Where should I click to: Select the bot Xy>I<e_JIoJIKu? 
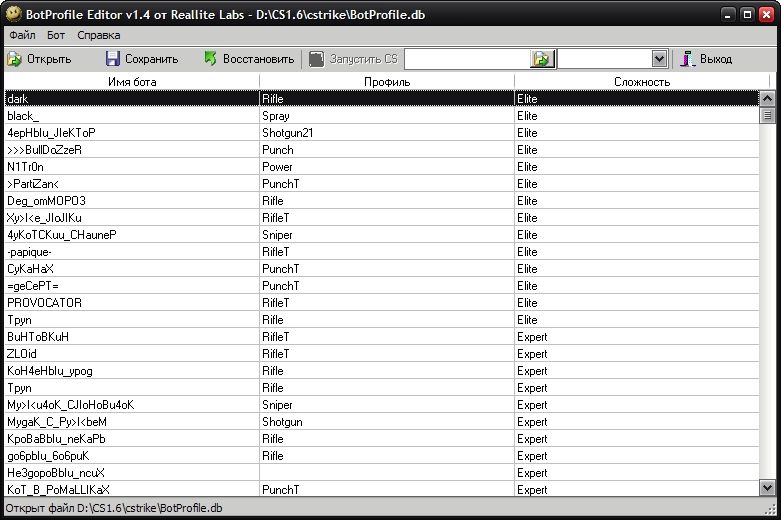[382, 218]
